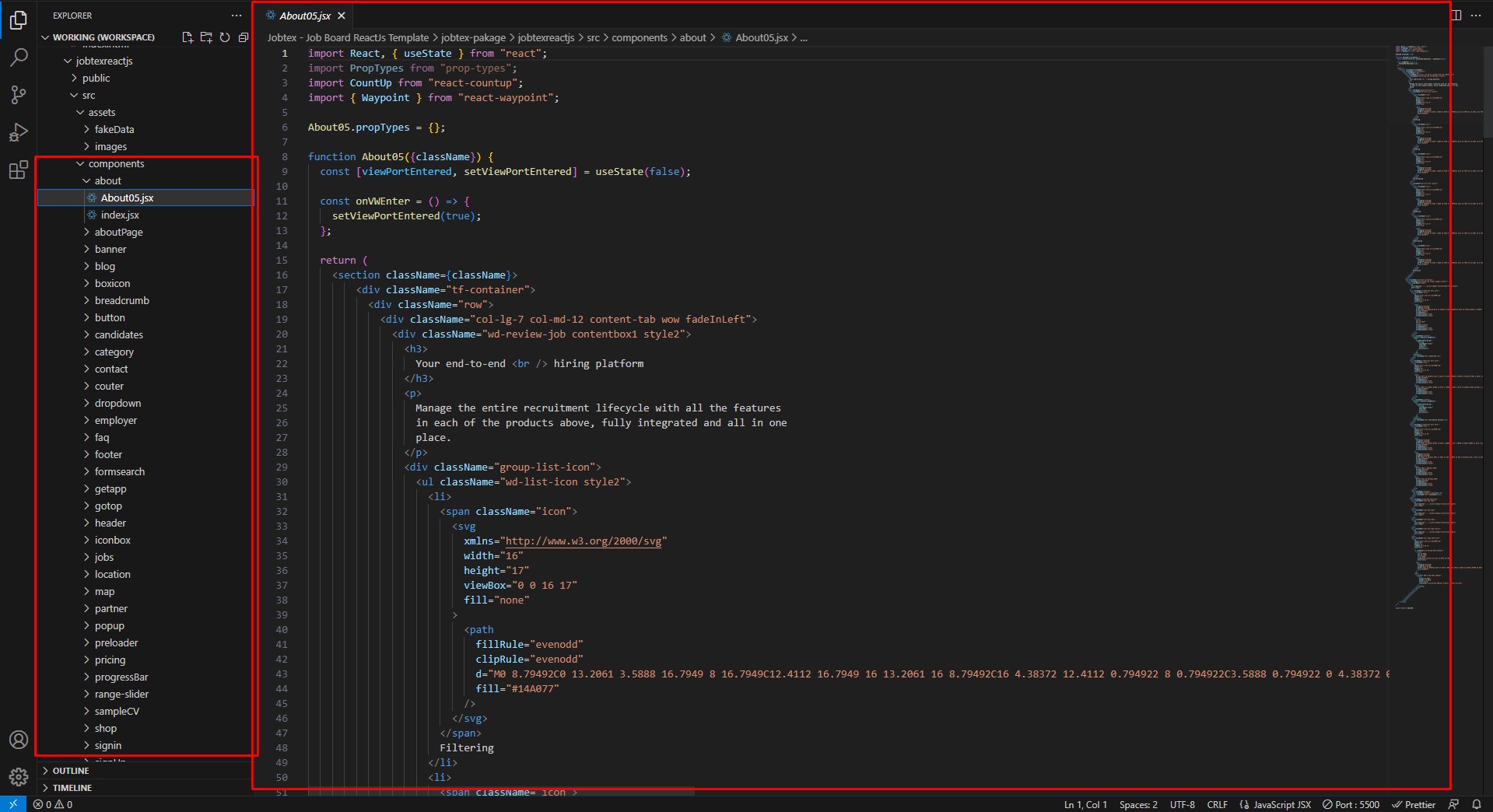Collapse the components folder
Image resolution: width=1493 pixels, height=812 pixels.
(x=116, y=164)
